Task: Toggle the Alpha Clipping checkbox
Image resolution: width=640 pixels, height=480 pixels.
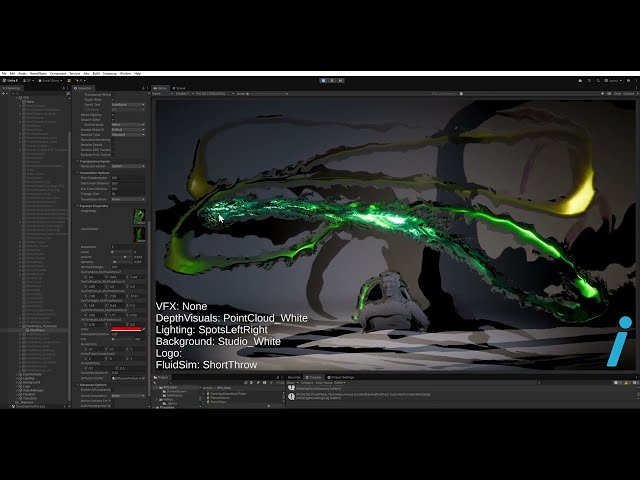Action: coord(113,115)
